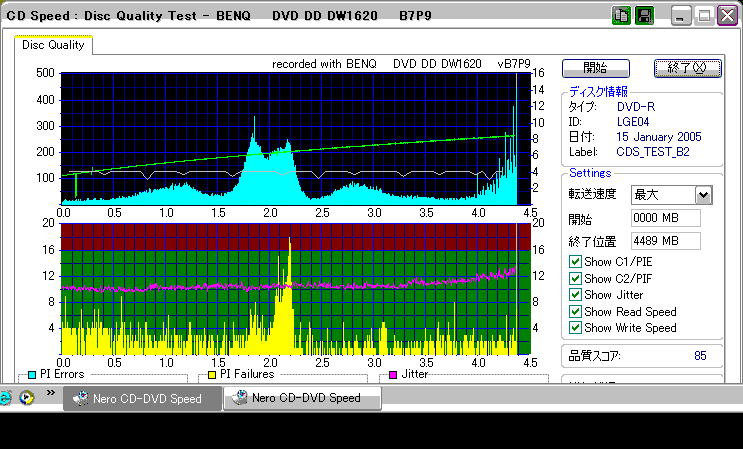Click the yellow PI Failures legend square
743x449 pixels.
click(x=212, y=375)
